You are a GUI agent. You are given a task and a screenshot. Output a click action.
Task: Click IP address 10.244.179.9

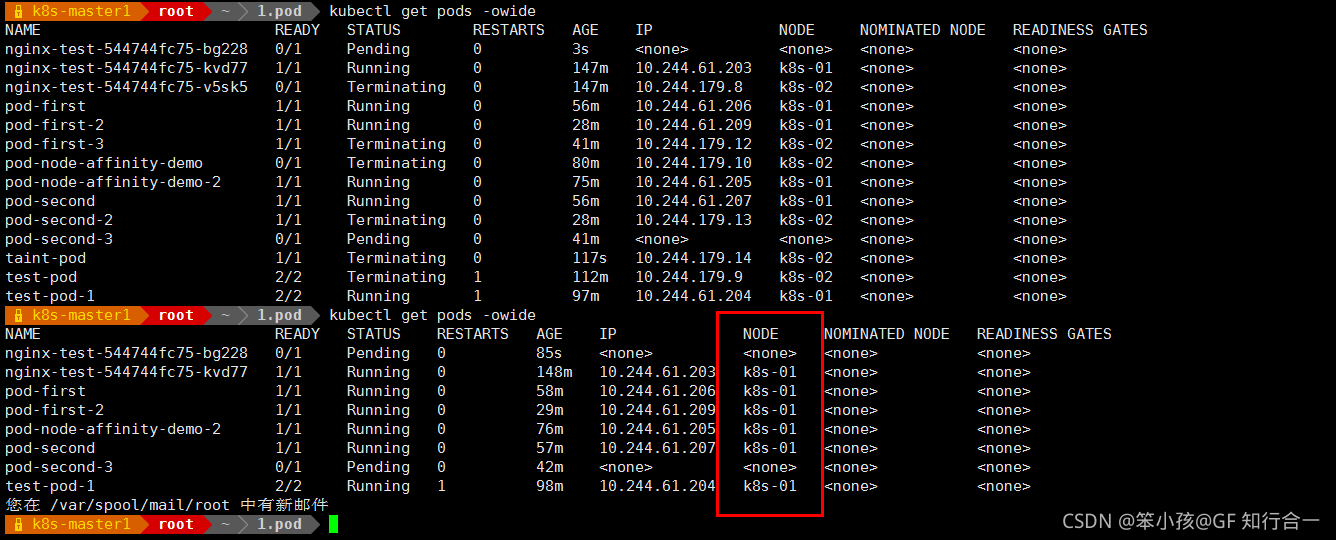coord(689,277)
